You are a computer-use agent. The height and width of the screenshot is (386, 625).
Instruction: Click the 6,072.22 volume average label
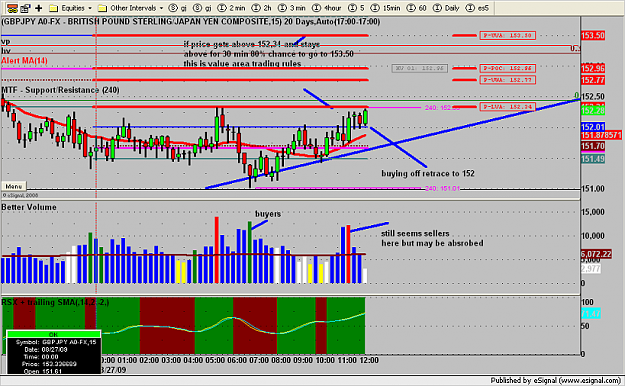tap(596, 254)
